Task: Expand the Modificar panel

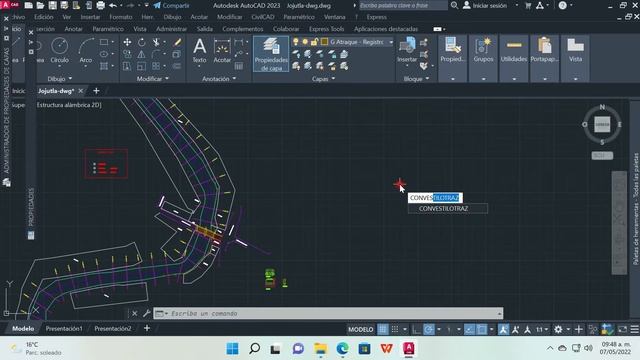Action: coord(153,78)
